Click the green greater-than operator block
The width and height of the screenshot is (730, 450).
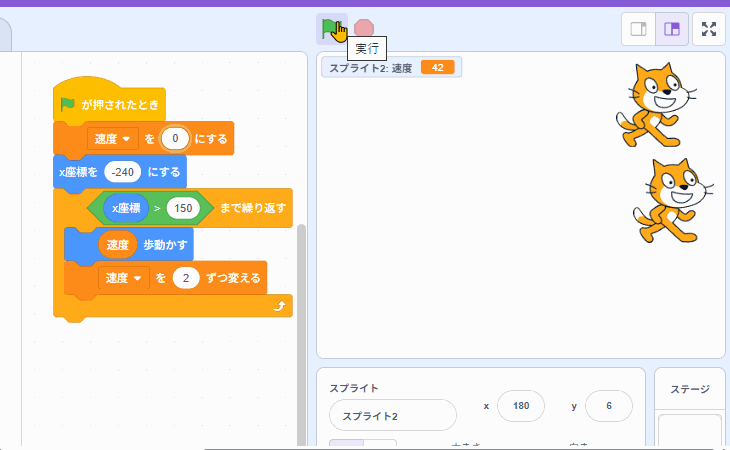(157, 208)
